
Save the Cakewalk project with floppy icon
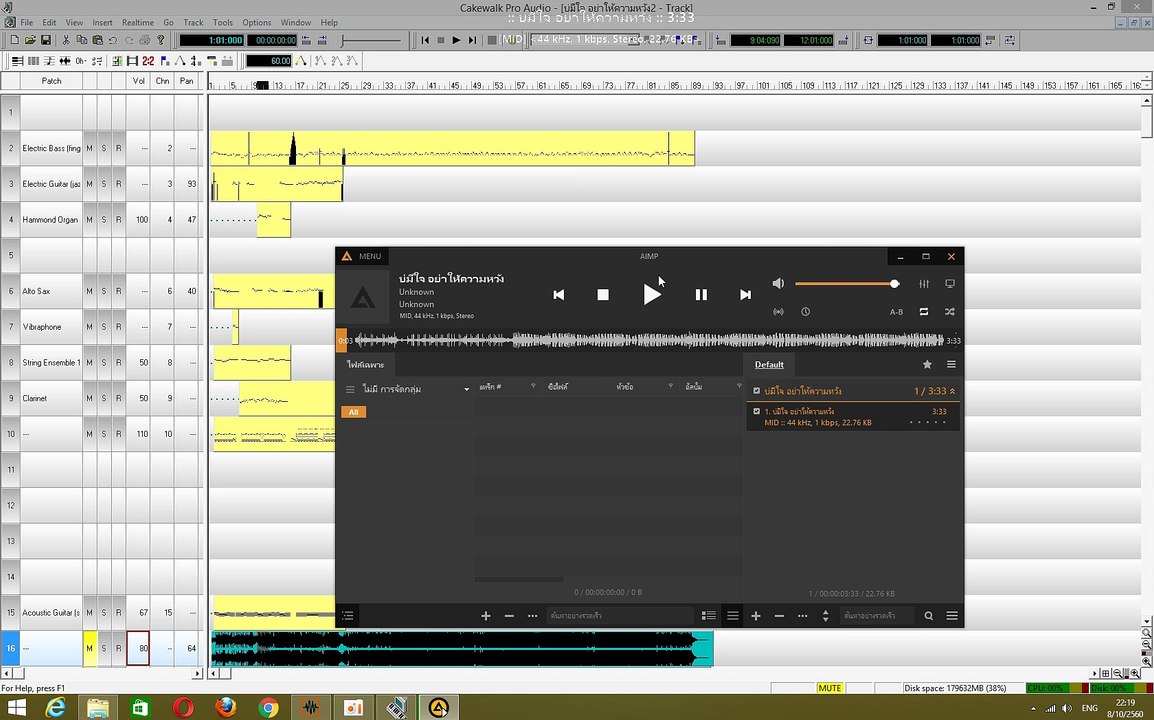click(46, 40)
